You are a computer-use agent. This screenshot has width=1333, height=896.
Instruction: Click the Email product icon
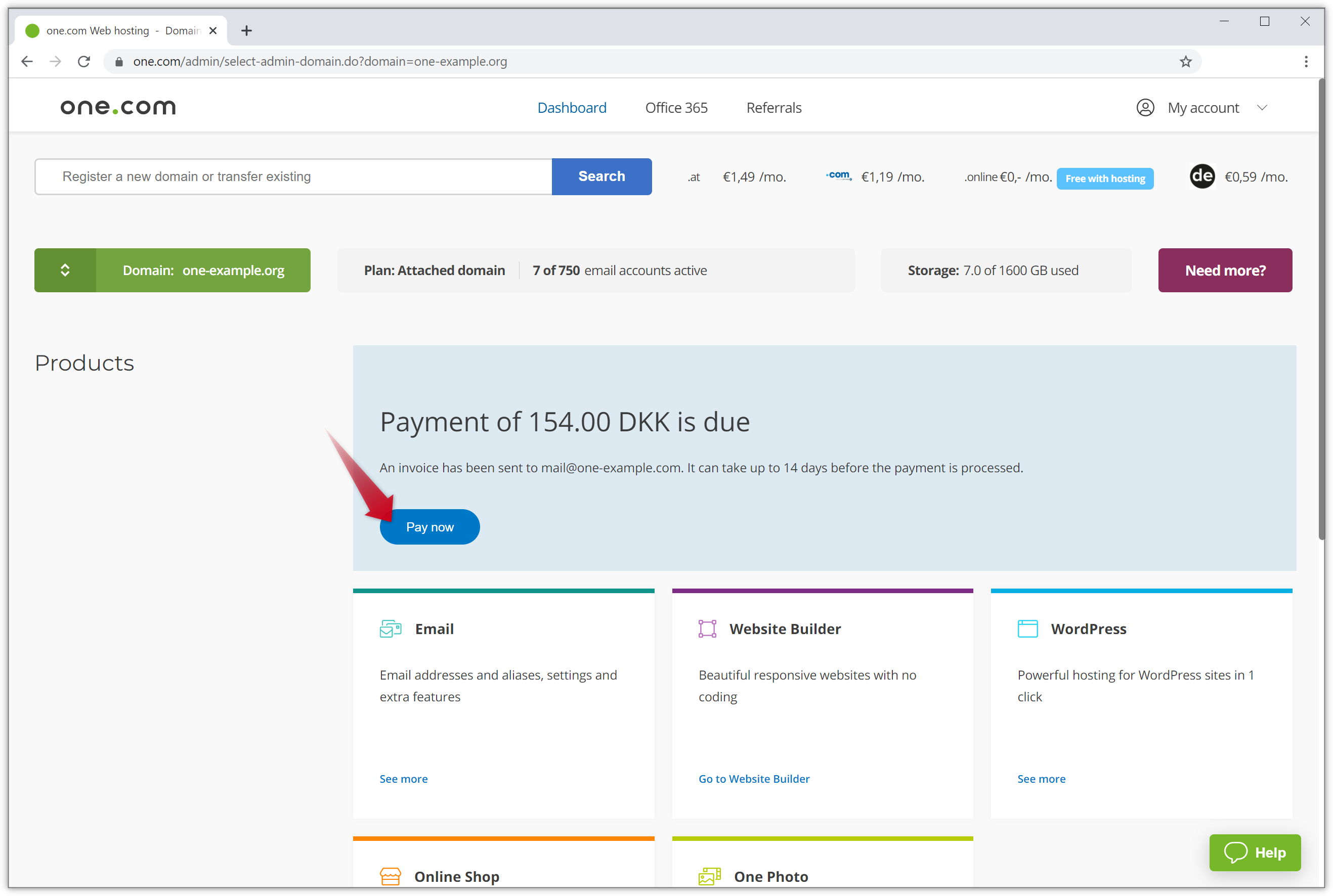click(390, 628)
